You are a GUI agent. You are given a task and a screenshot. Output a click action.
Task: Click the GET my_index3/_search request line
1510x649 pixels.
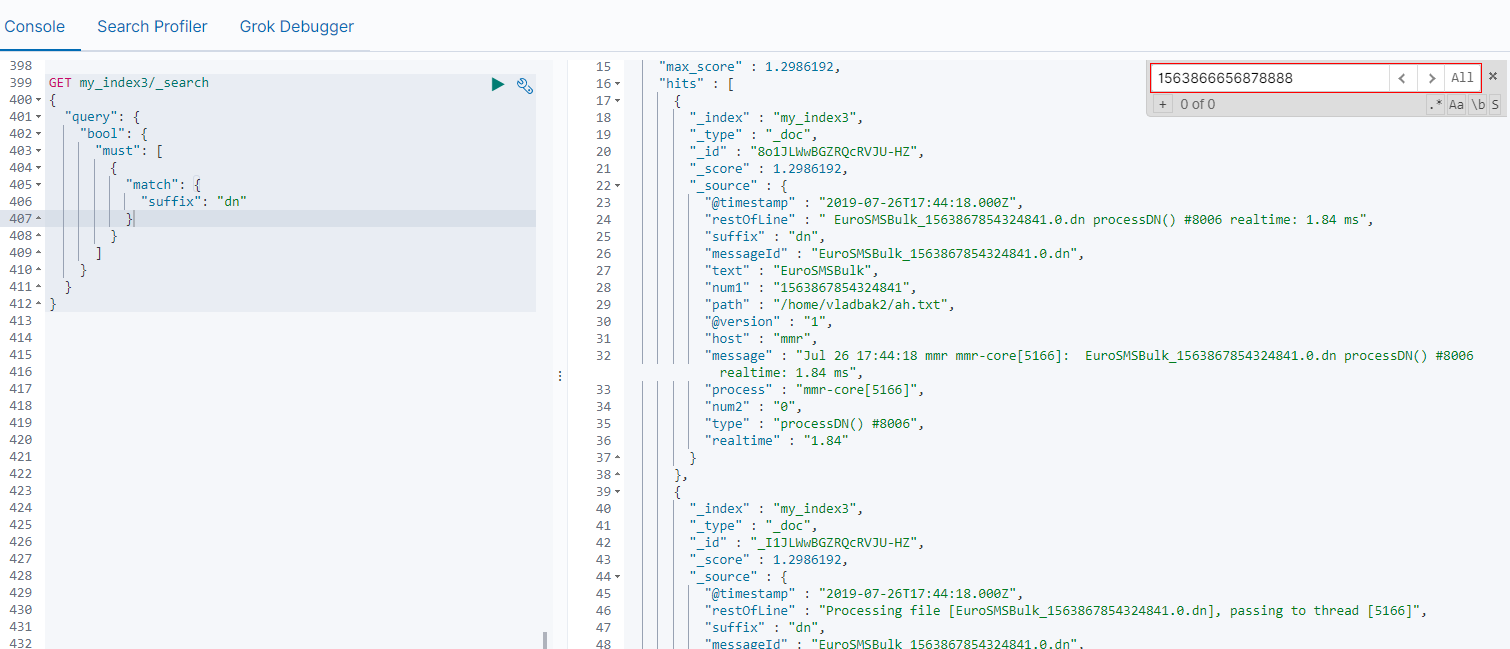(129, 83)
